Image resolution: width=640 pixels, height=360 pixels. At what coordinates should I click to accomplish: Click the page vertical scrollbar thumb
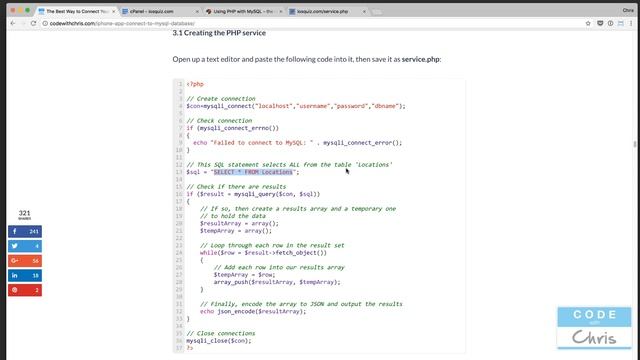(x=635, y=144)
